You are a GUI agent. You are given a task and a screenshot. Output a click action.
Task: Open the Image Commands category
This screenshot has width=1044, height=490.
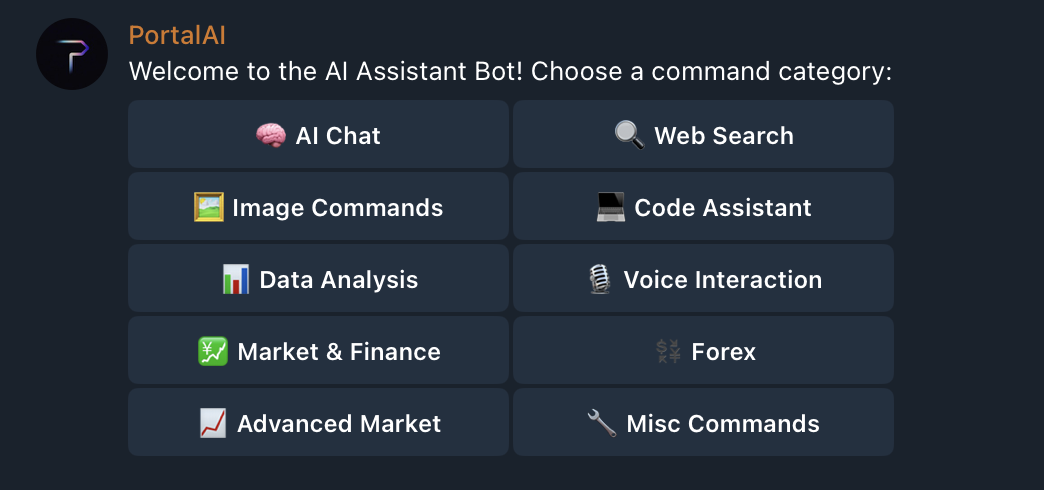318,206
